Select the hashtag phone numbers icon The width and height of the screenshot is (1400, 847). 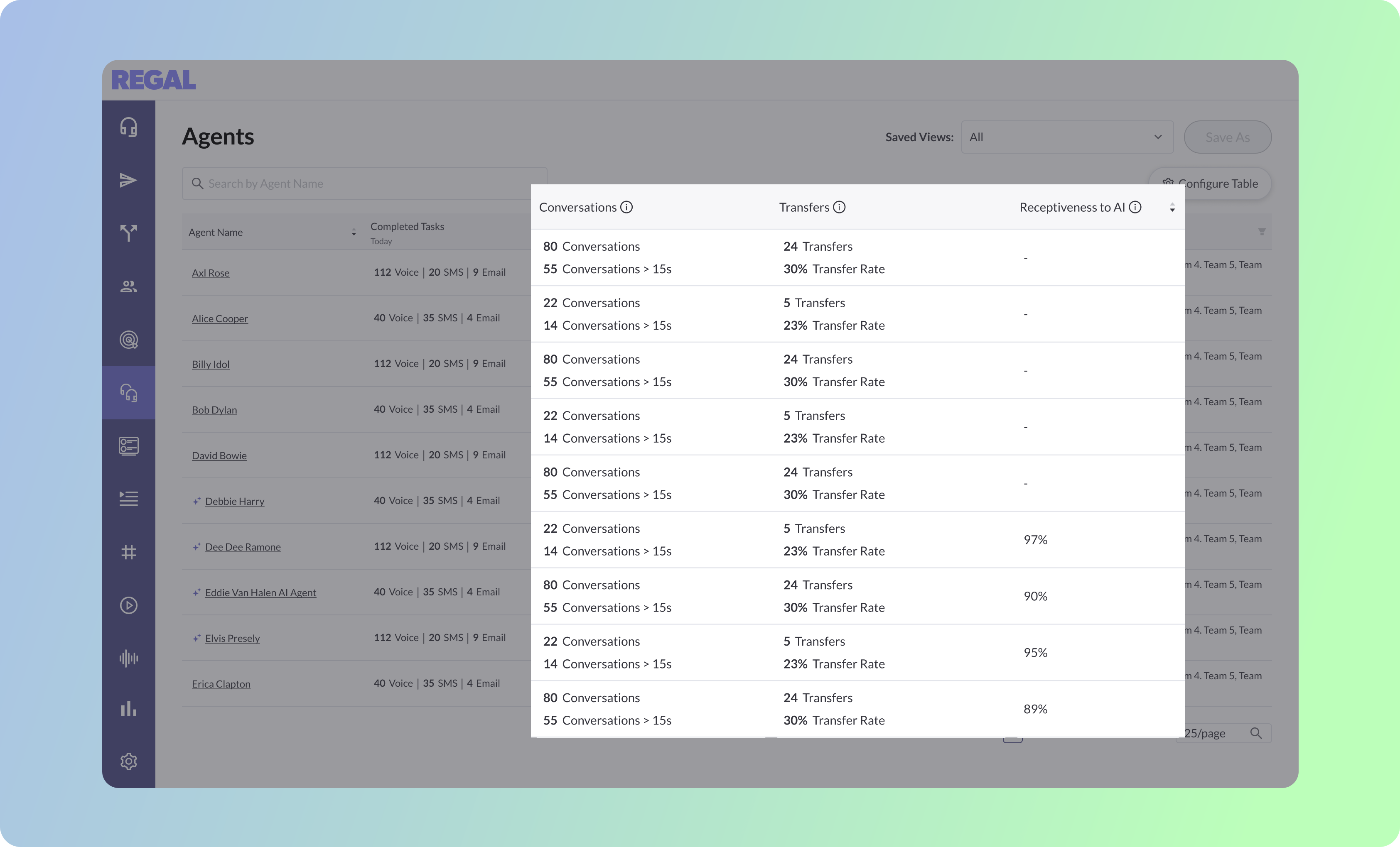128,552
